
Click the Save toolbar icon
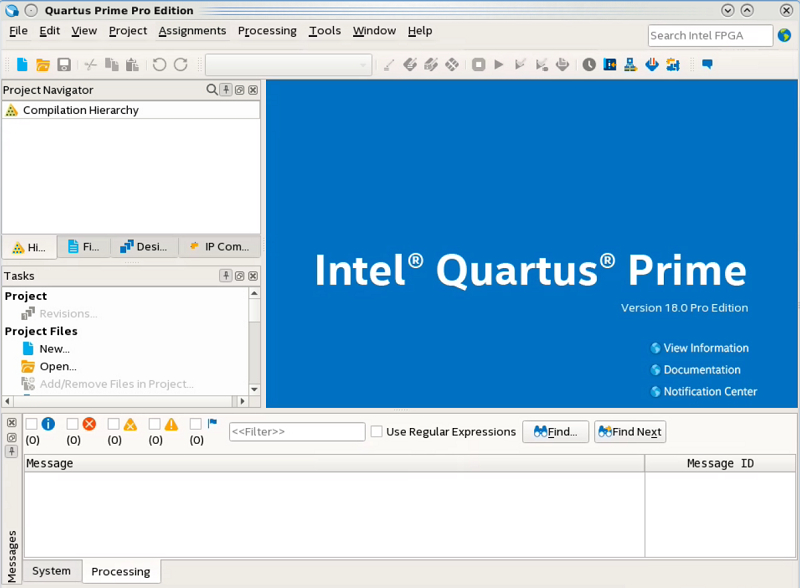click(x=64, y=65)
